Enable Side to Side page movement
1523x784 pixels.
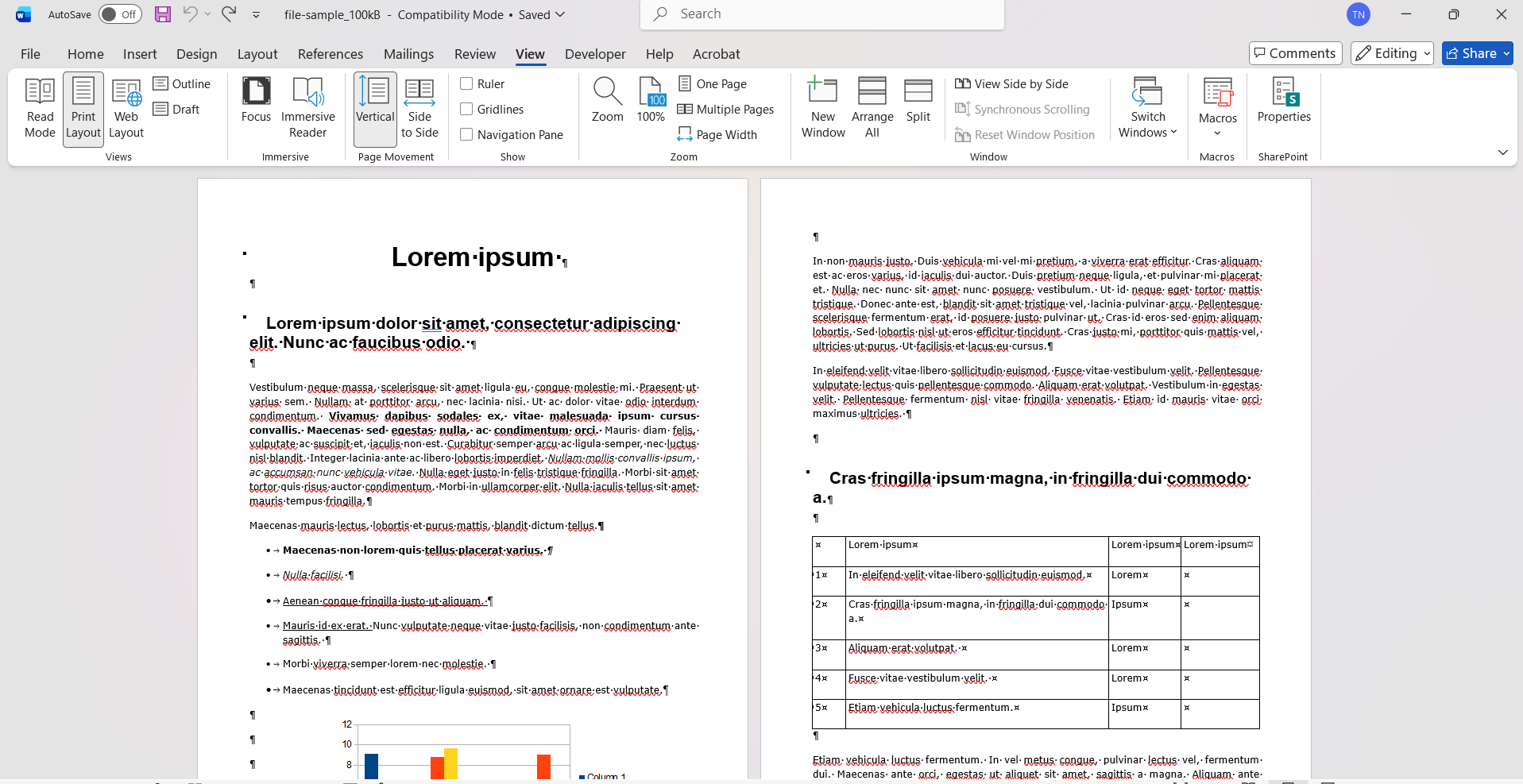click(x=419, y=109)
